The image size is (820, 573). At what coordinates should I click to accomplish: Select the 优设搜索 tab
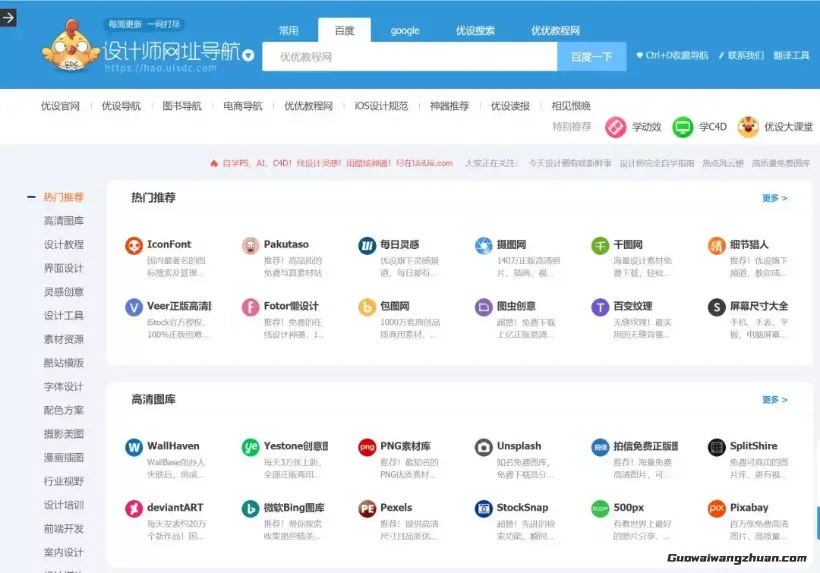tap(475, 31)
